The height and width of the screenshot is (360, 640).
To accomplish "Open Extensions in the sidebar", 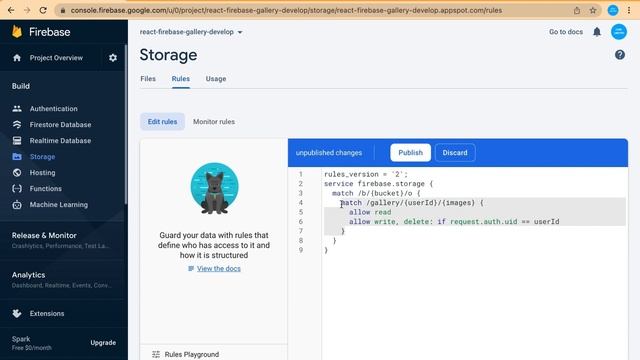I will tap(47, 313).
